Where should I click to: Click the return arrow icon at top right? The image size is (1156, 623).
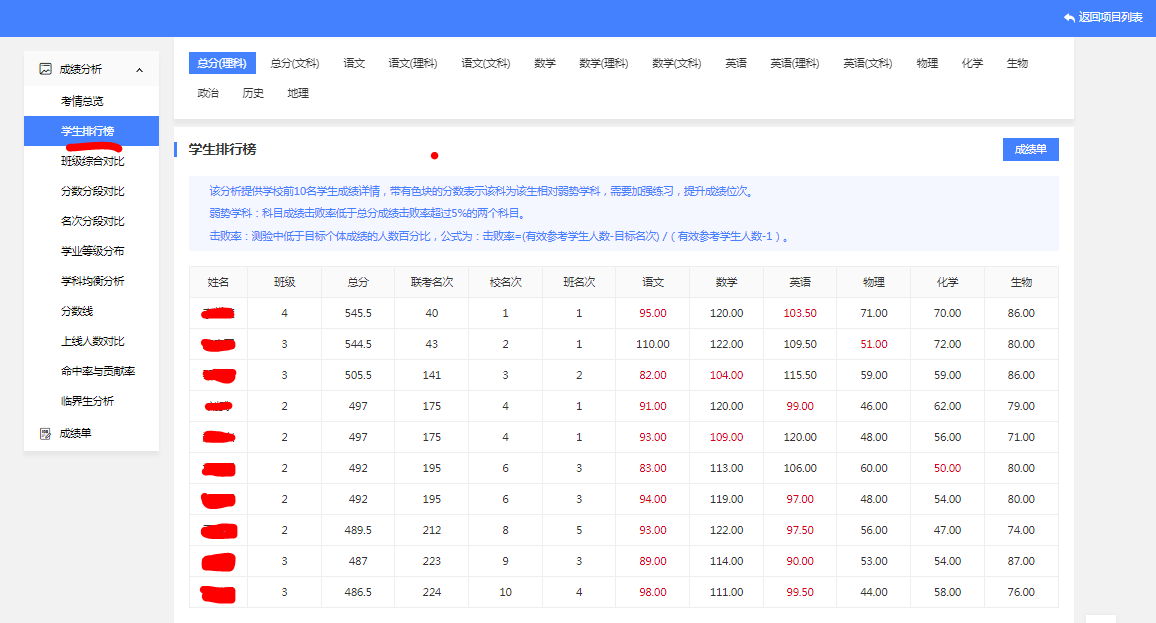pos(1069,18)
